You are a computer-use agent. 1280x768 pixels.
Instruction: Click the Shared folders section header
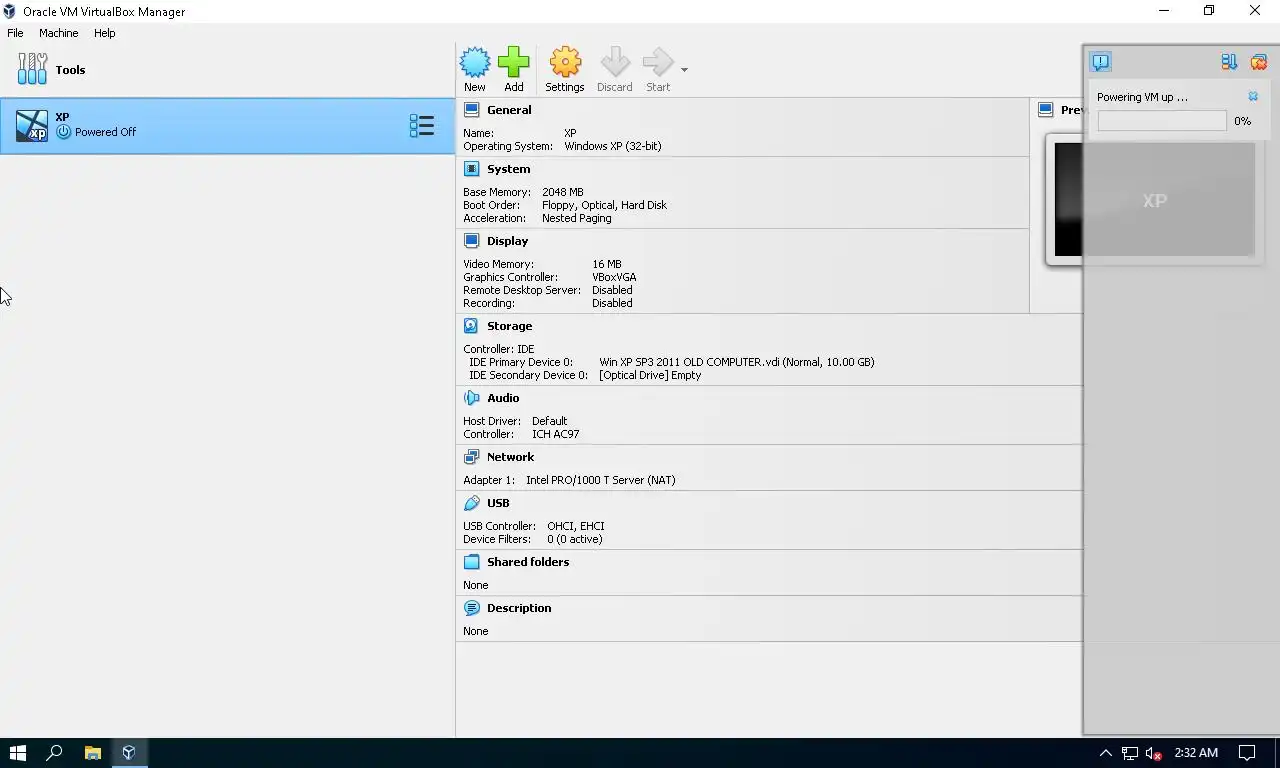click(528, 562)
